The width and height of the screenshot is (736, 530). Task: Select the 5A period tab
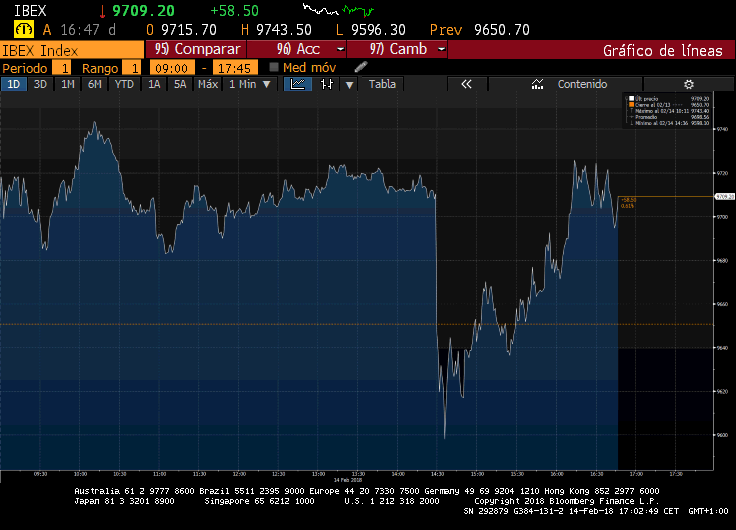180,84
